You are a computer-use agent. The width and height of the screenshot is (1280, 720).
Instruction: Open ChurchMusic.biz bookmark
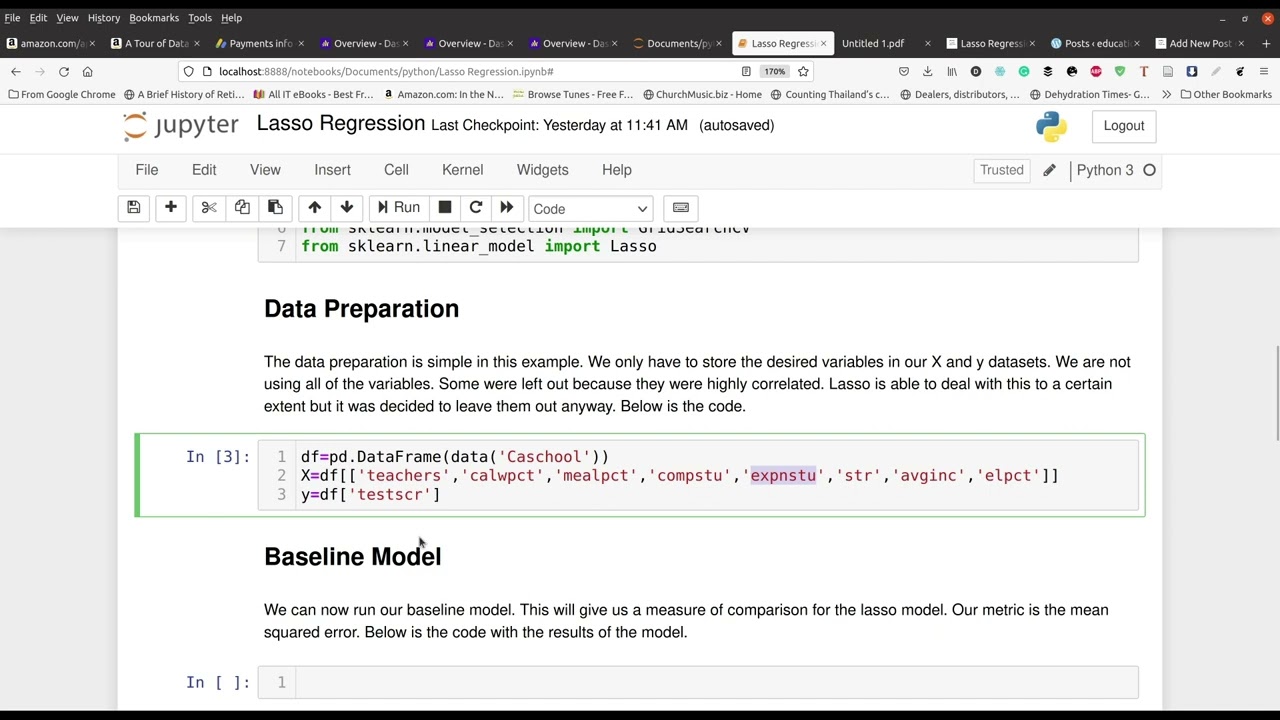click(x=702, y=95)
